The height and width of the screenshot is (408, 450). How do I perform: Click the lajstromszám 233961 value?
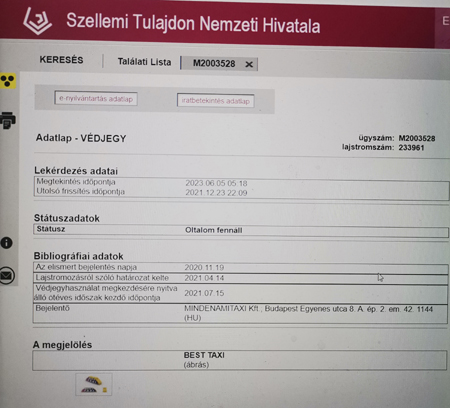click(411, 148)
